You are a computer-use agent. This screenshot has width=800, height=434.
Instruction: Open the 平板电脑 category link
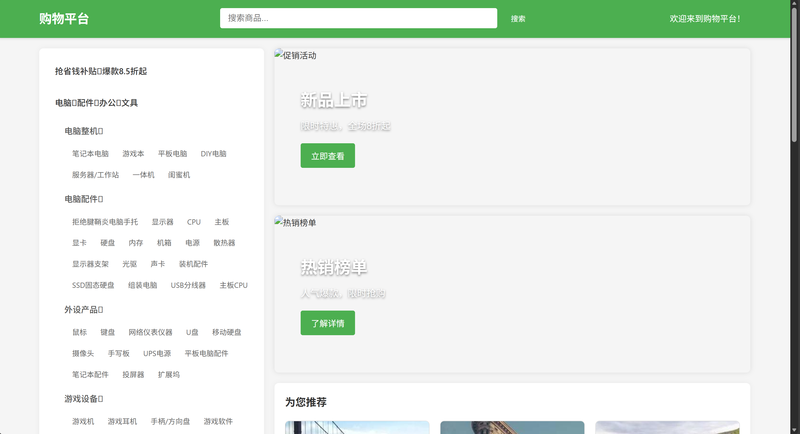pos(172,154)
